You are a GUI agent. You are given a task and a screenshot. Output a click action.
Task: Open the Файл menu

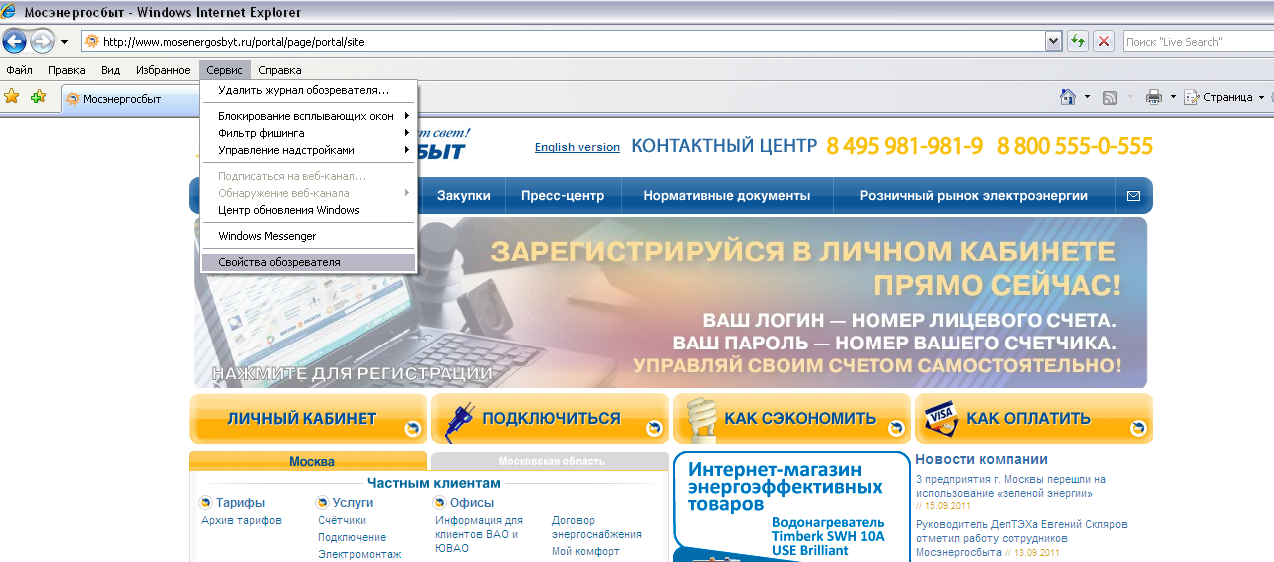click(x=20, y=70)
